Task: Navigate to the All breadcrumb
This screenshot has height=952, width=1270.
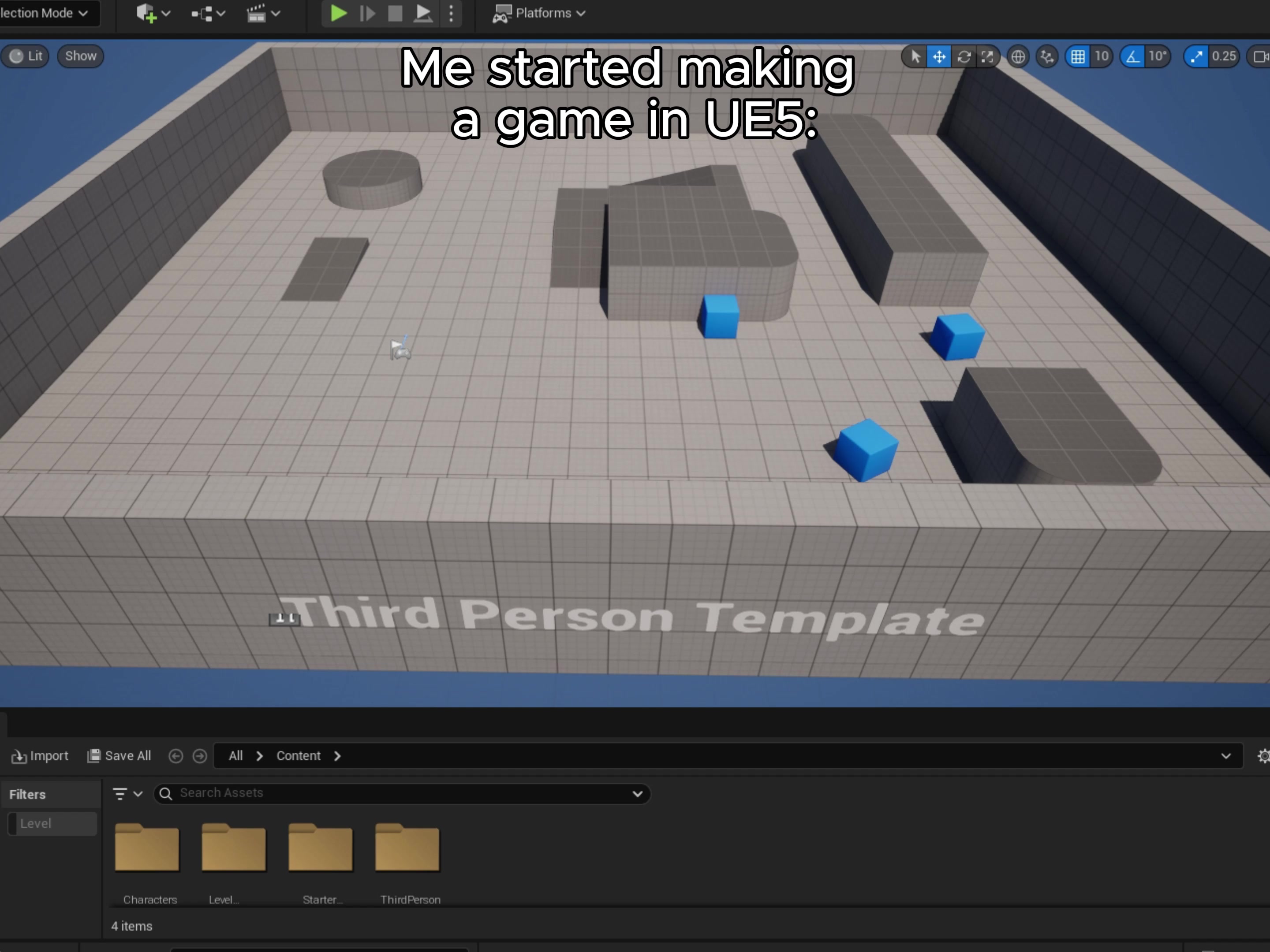Action: (x=235, y=756)
